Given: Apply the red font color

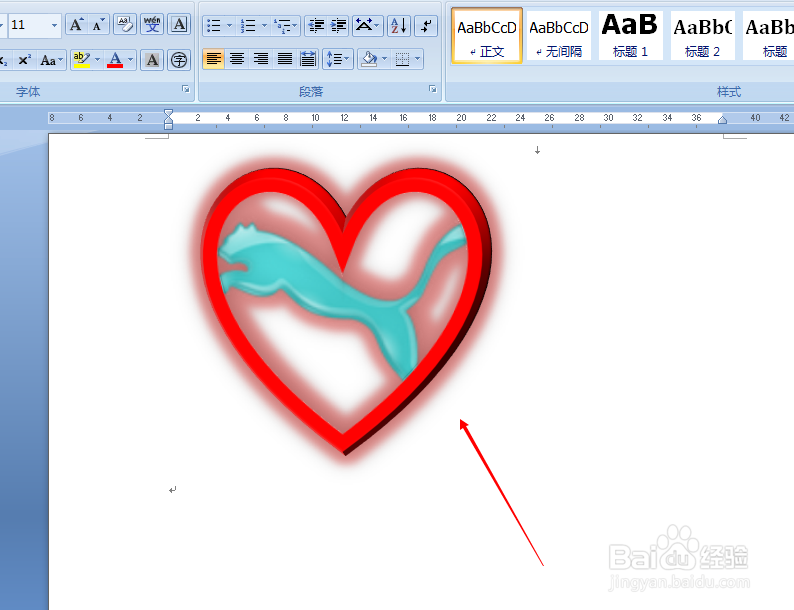Looking at the screenshot, I should (115, 60).
